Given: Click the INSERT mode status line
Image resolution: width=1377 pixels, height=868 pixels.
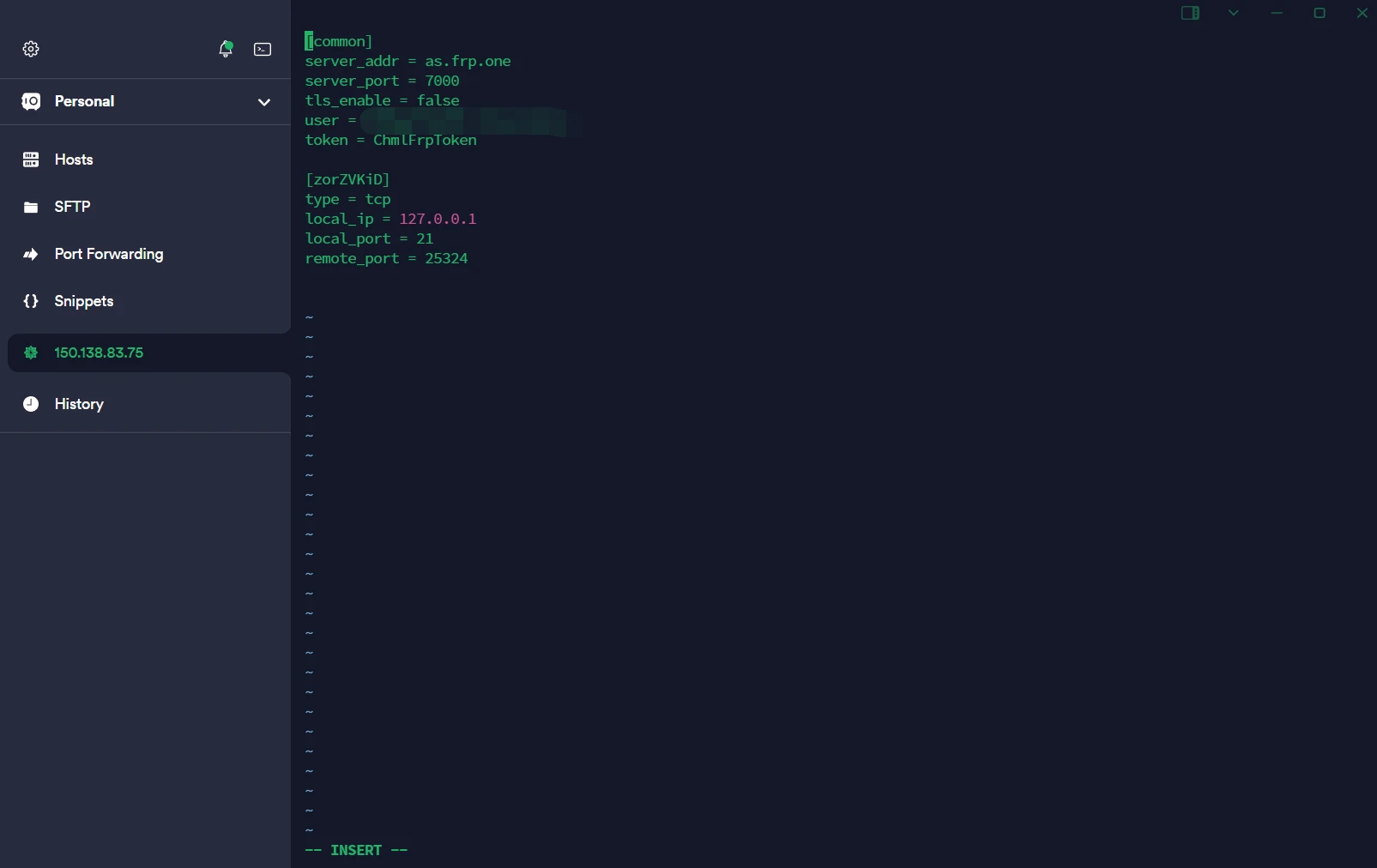Looking at the screenshot, I should 357,849.
